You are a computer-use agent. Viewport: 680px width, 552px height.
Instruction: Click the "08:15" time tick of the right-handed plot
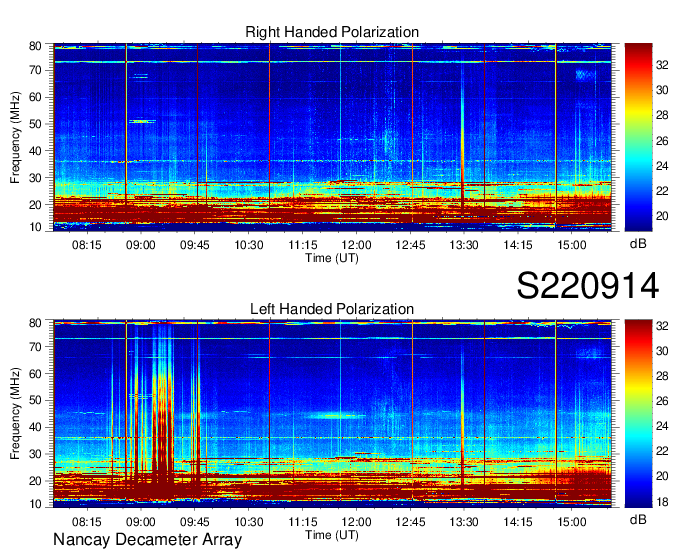click(87, 245)
